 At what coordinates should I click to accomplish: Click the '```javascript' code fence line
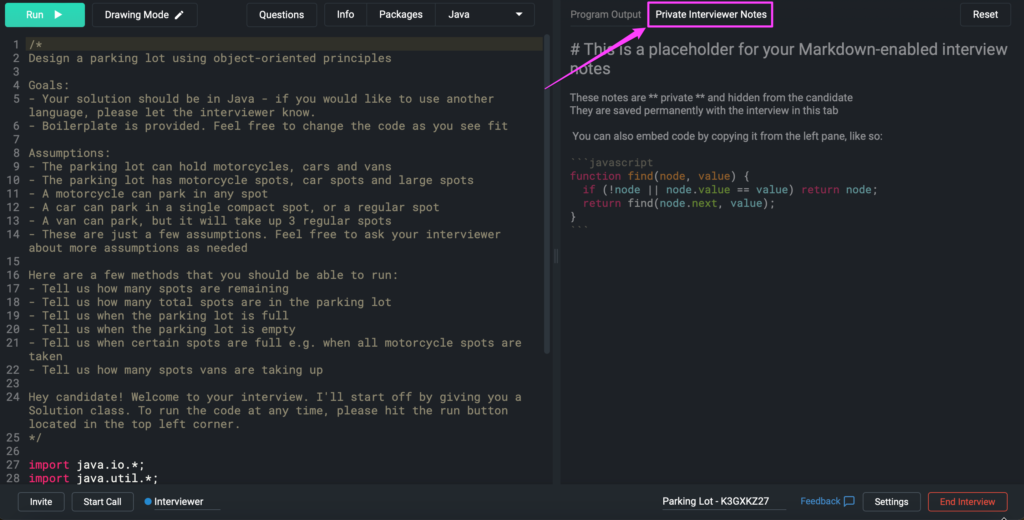point(611,162)
